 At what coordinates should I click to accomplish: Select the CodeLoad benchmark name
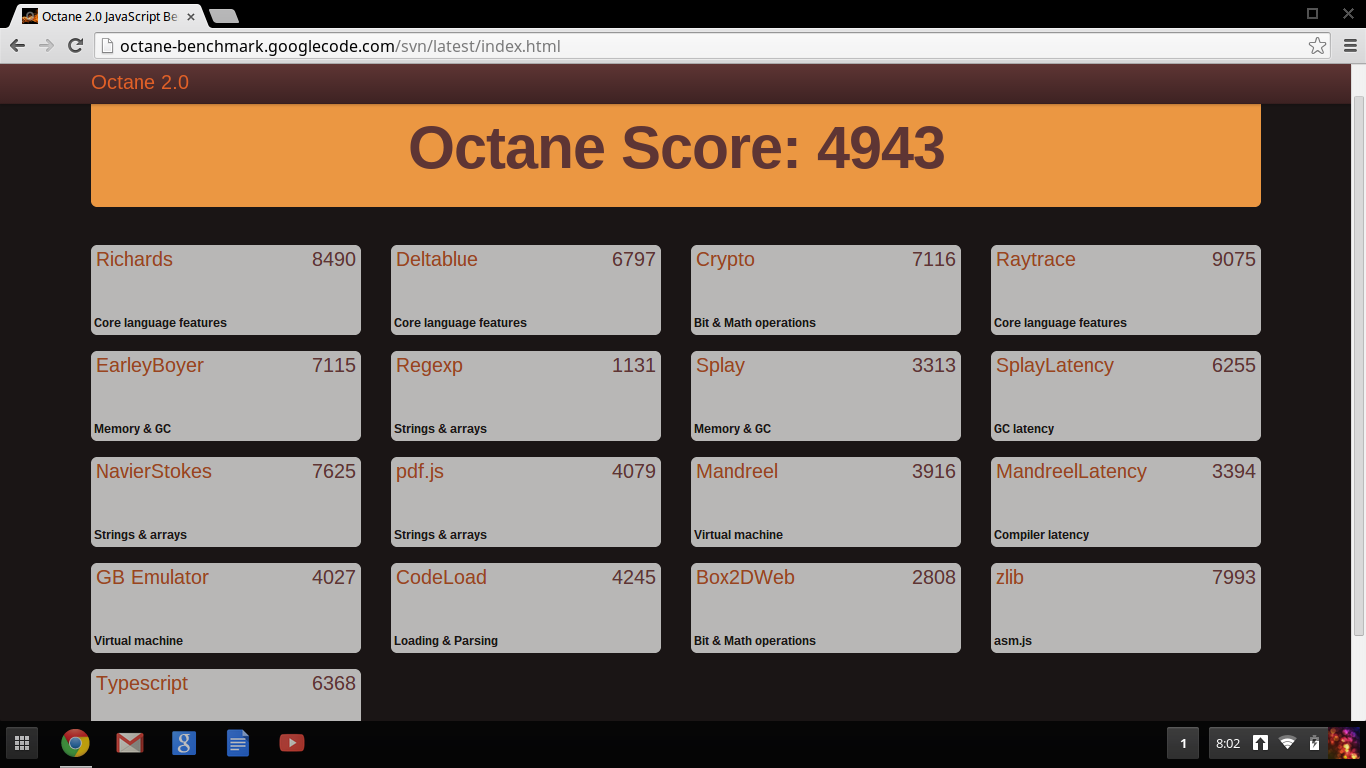point(441,577)
